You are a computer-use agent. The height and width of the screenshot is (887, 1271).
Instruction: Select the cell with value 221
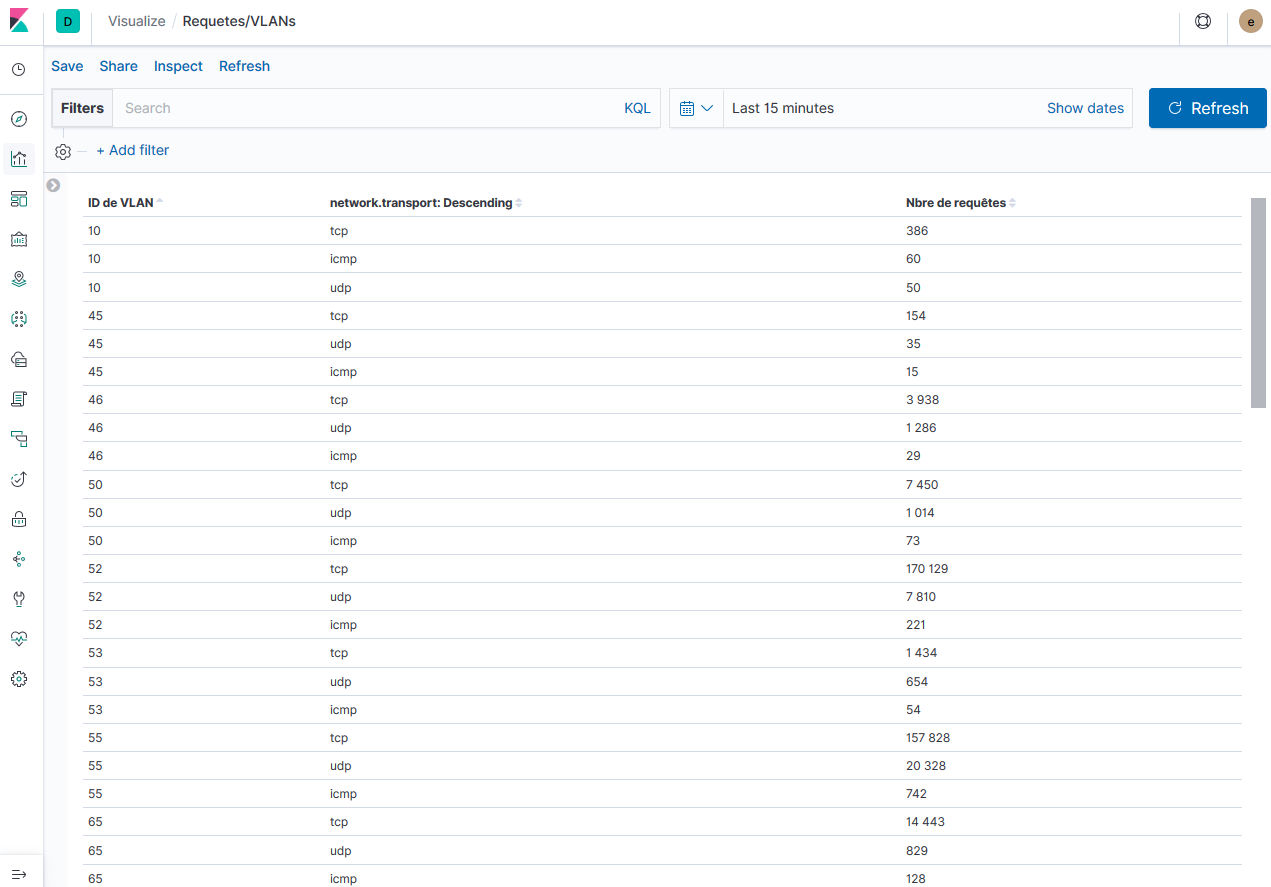pyautogui.click(x=916, y=624)
